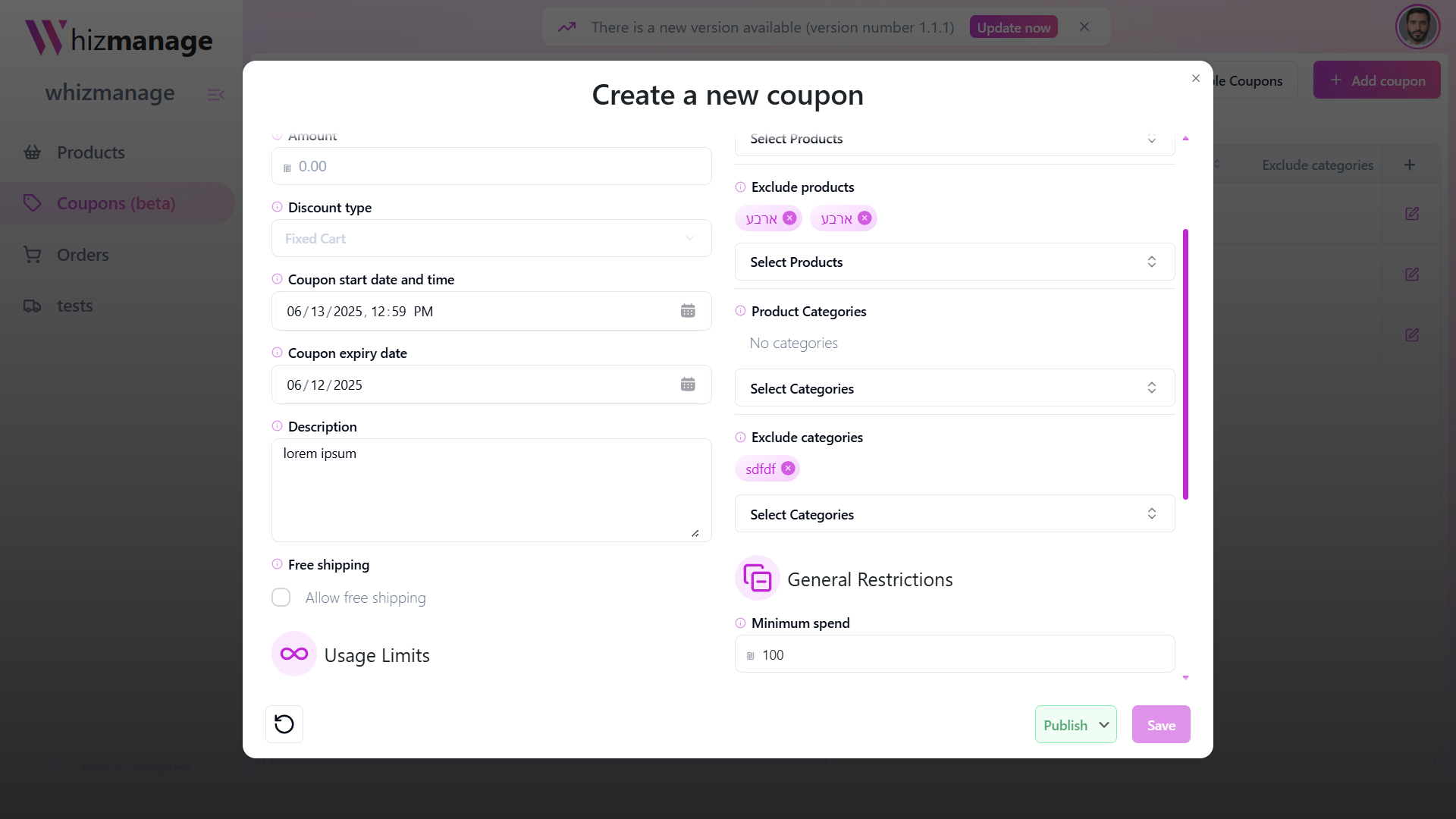Open Select Categories dropdown under Exclude categories
The width and height of the screenshot is (1456, 819).
[954, 514]
